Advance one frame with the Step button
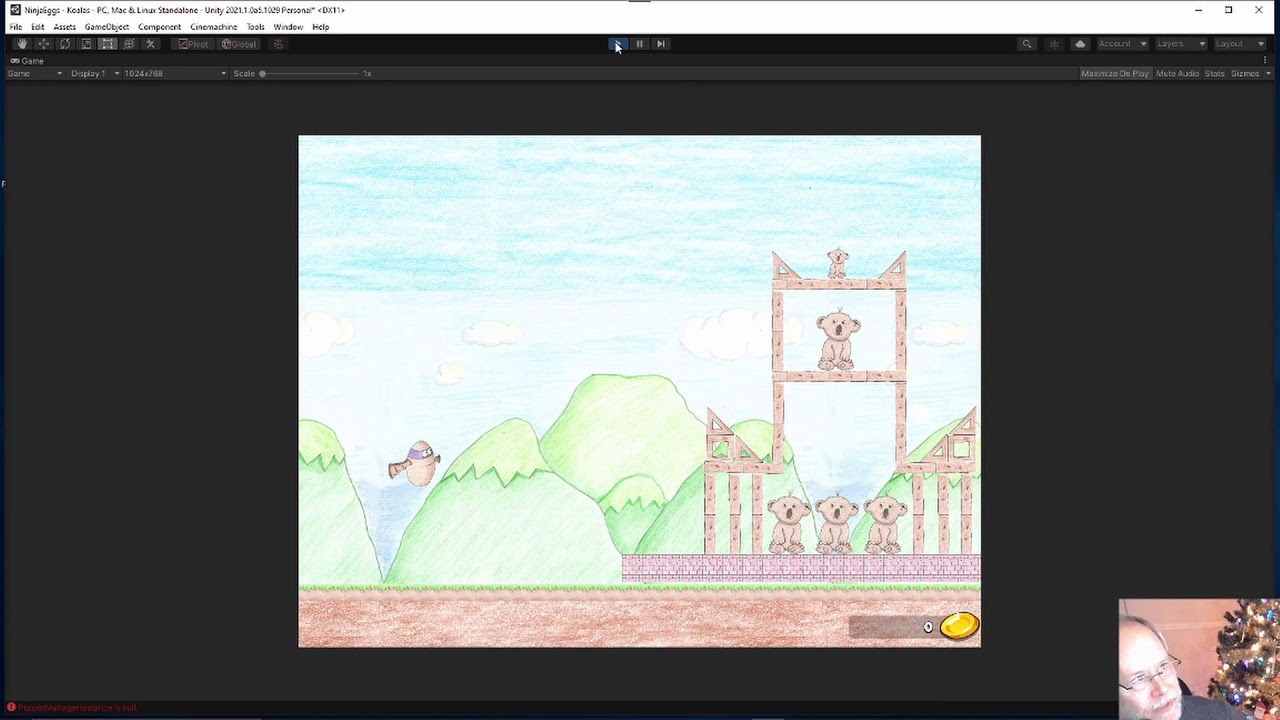 [x=661, y=44]
